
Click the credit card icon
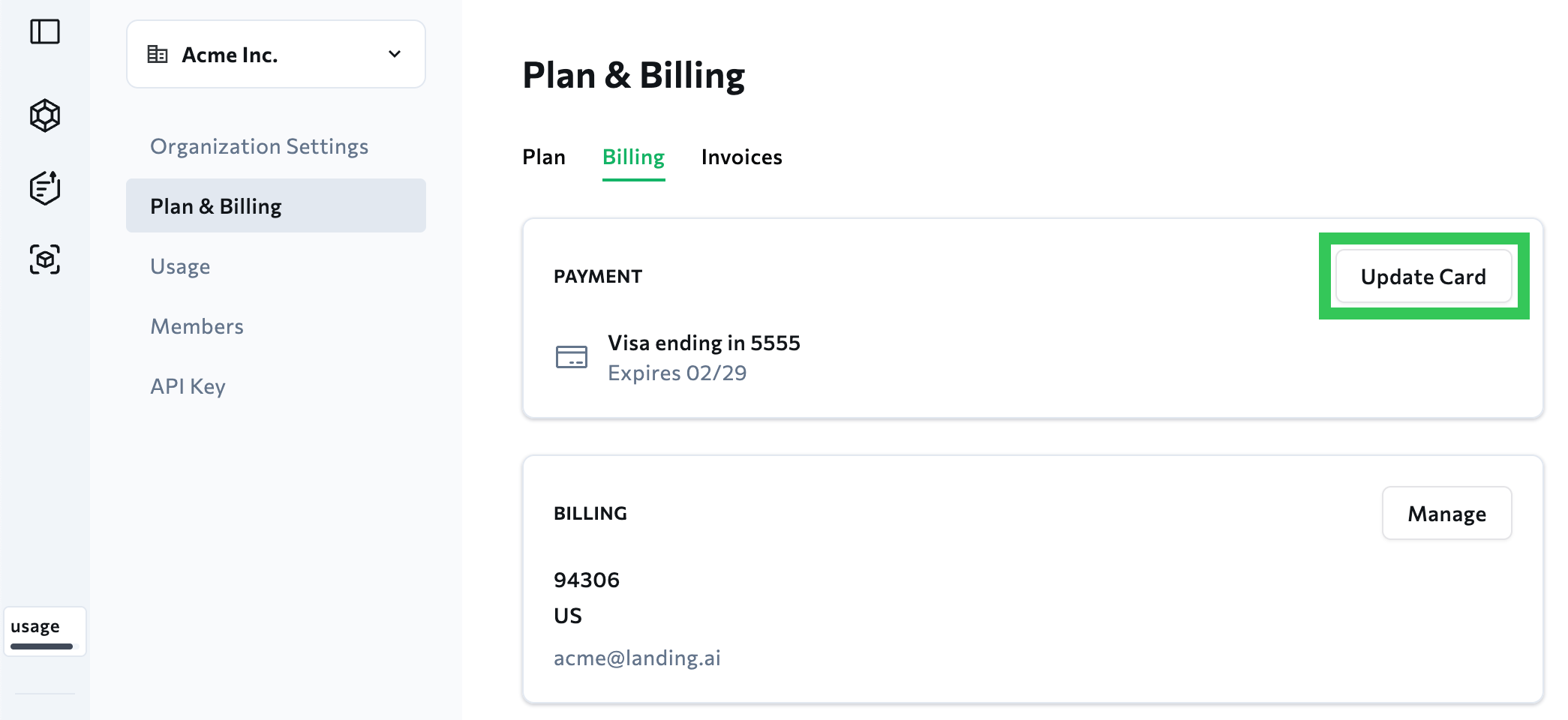coord(572,357)
